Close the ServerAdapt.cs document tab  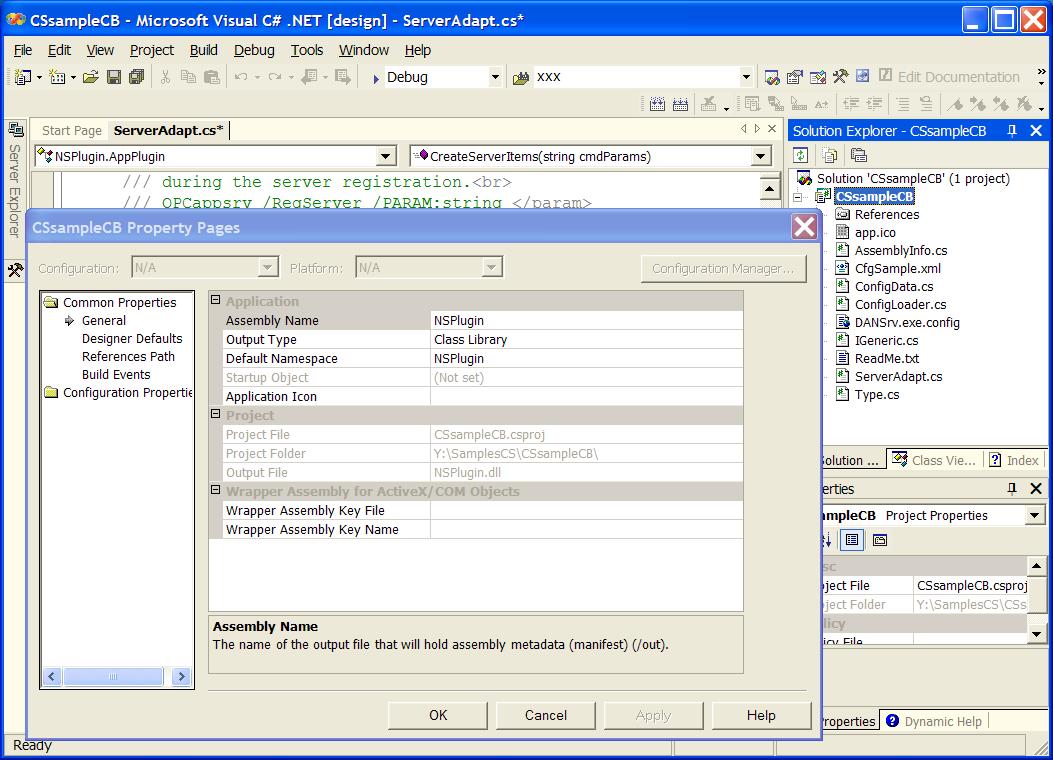point(772,128)
